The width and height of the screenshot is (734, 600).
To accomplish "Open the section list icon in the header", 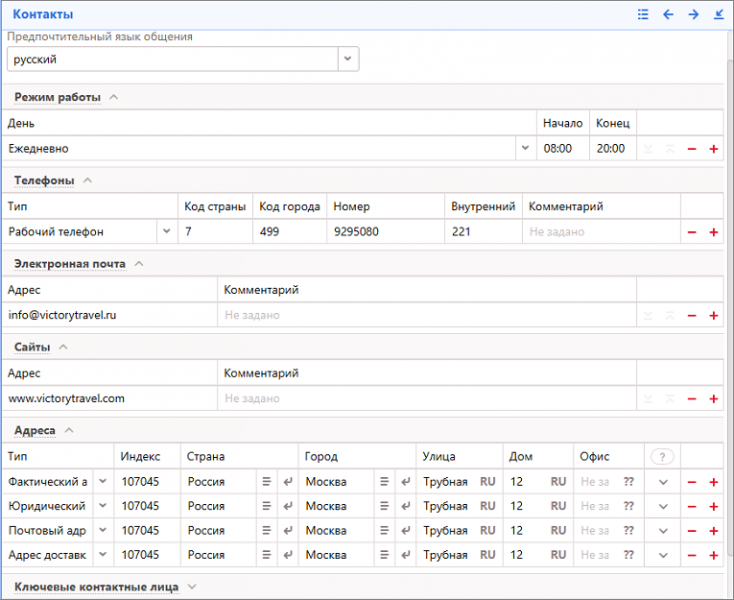I will click(643, 15).
